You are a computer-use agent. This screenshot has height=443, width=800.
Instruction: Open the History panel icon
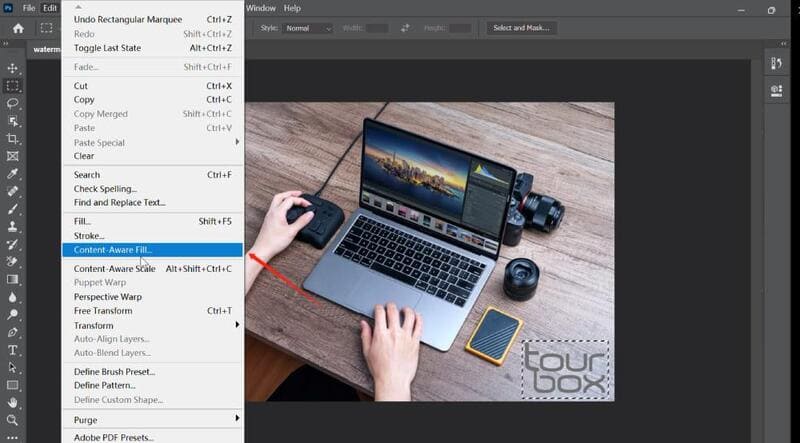tap(777, 63)
